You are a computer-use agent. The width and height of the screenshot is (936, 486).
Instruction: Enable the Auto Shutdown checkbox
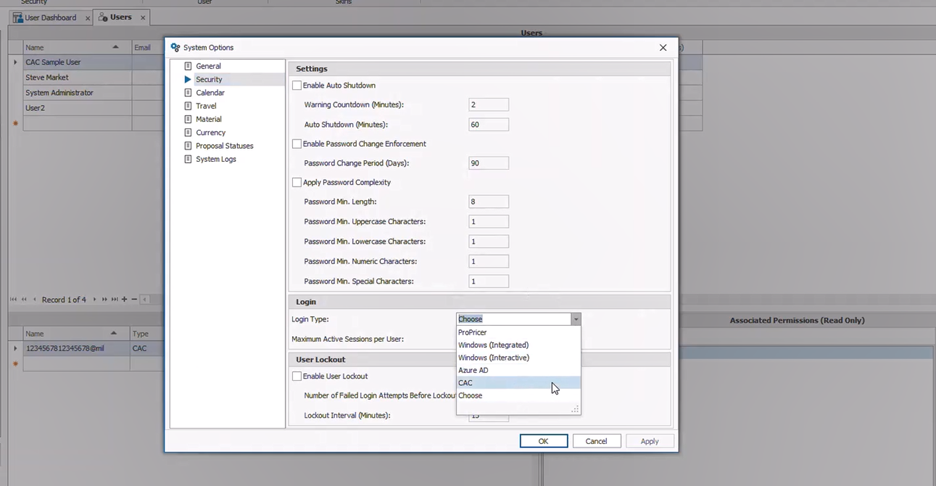click(296, 86)
